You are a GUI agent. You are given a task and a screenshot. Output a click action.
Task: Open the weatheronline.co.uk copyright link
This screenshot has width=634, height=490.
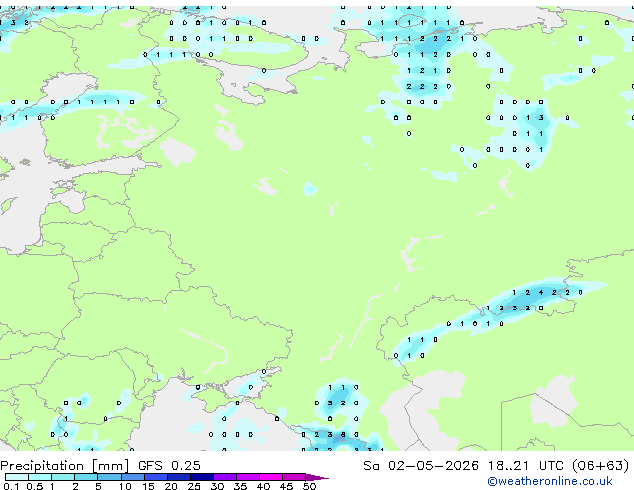click(550, 481)
